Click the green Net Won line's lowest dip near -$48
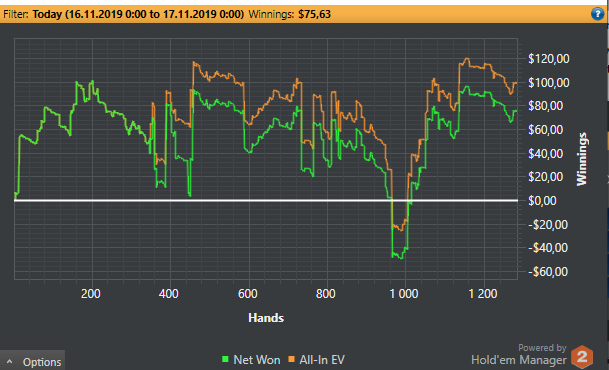The width and height of the screenshot is (609, 370). click(401, 258)
